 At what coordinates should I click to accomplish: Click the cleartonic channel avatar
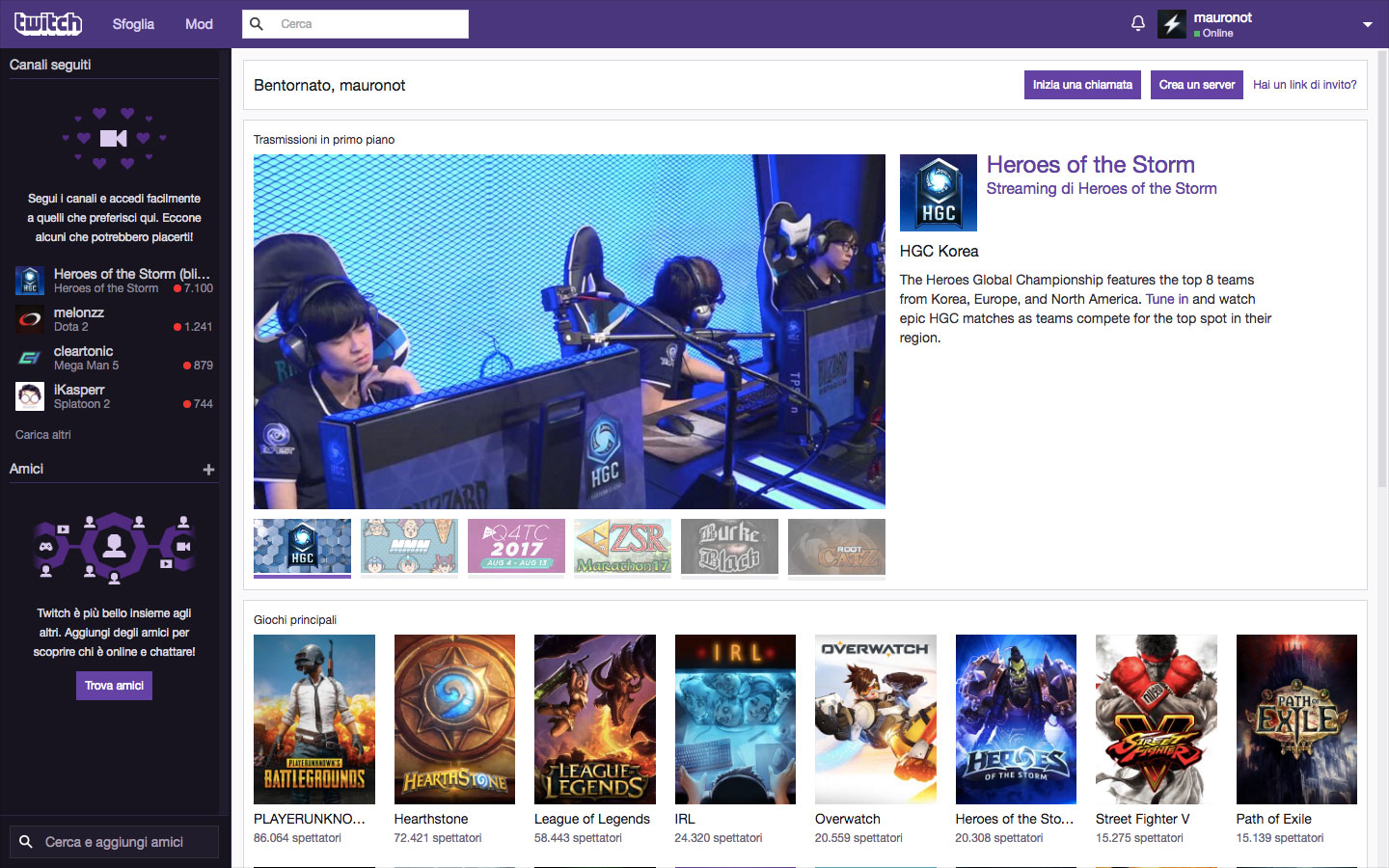click(30, 358)
